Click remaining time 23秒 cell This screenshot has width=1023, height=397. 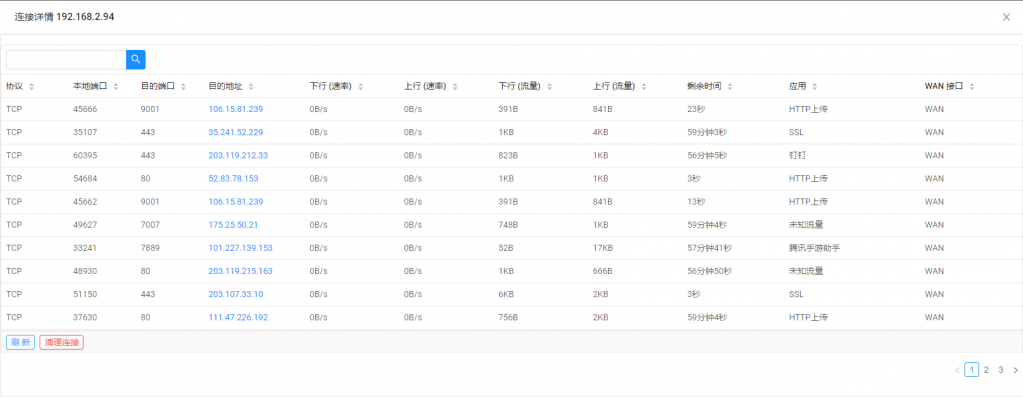click(696, 109)
